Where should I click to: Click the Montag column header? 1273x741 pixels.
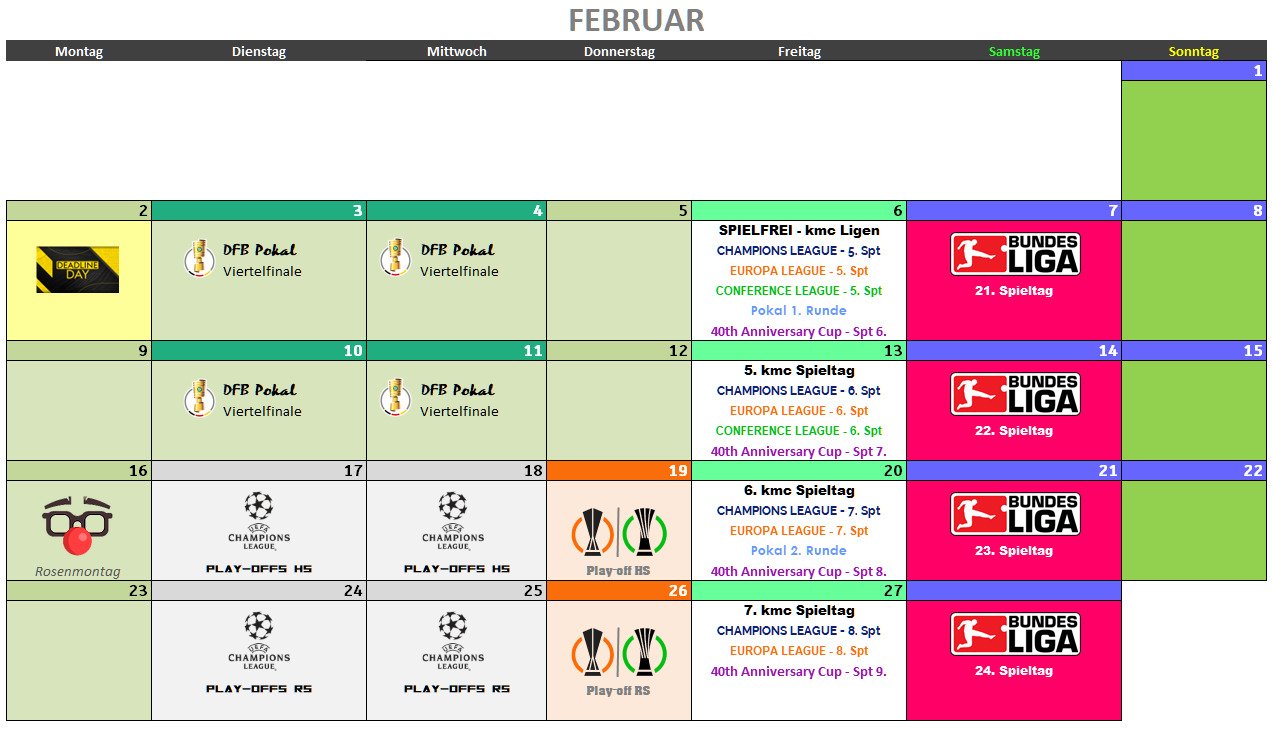click(79, 52)
